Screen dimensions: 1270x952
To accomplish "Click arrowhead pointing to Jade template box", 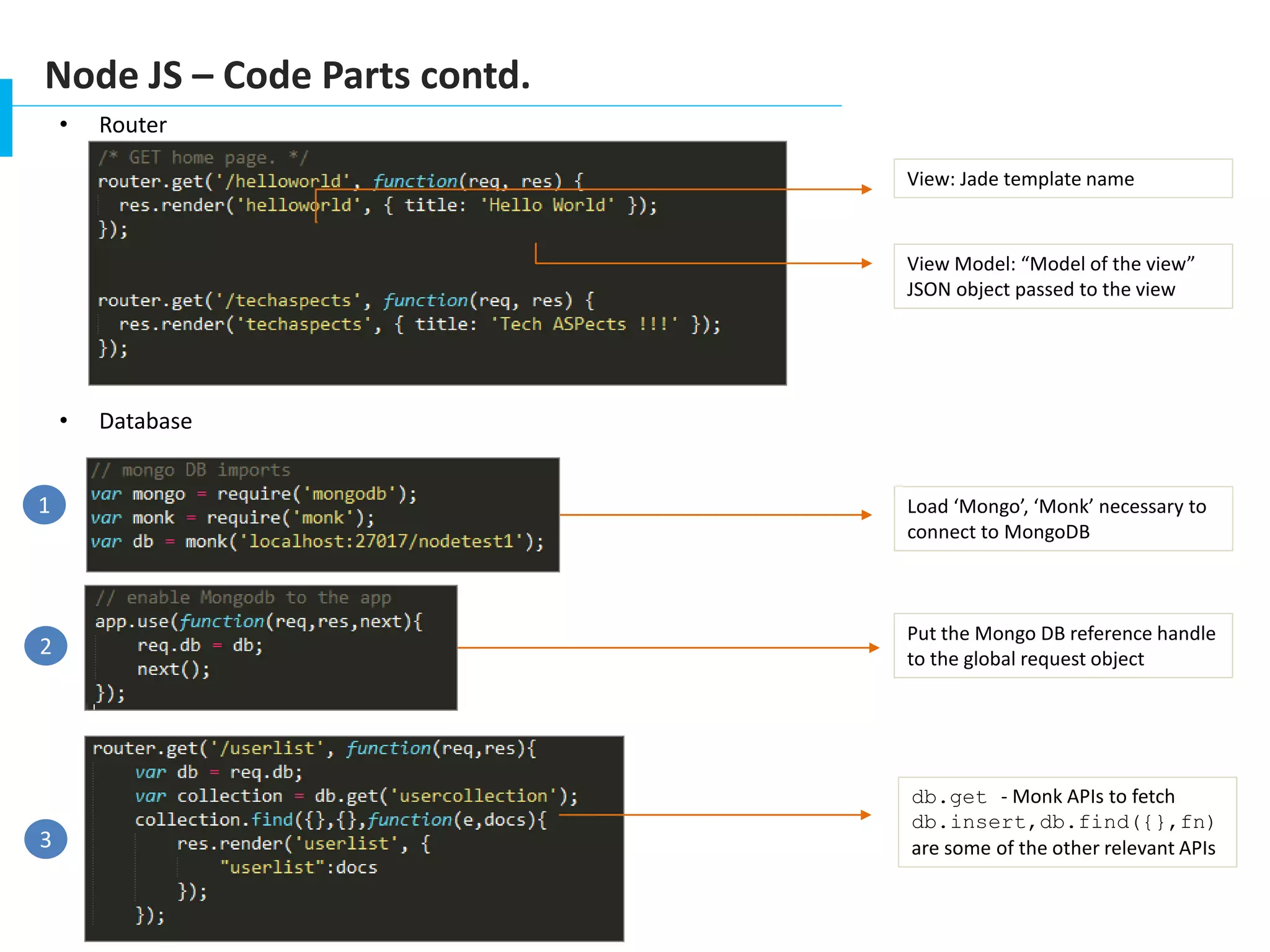I will pos(866,189).
